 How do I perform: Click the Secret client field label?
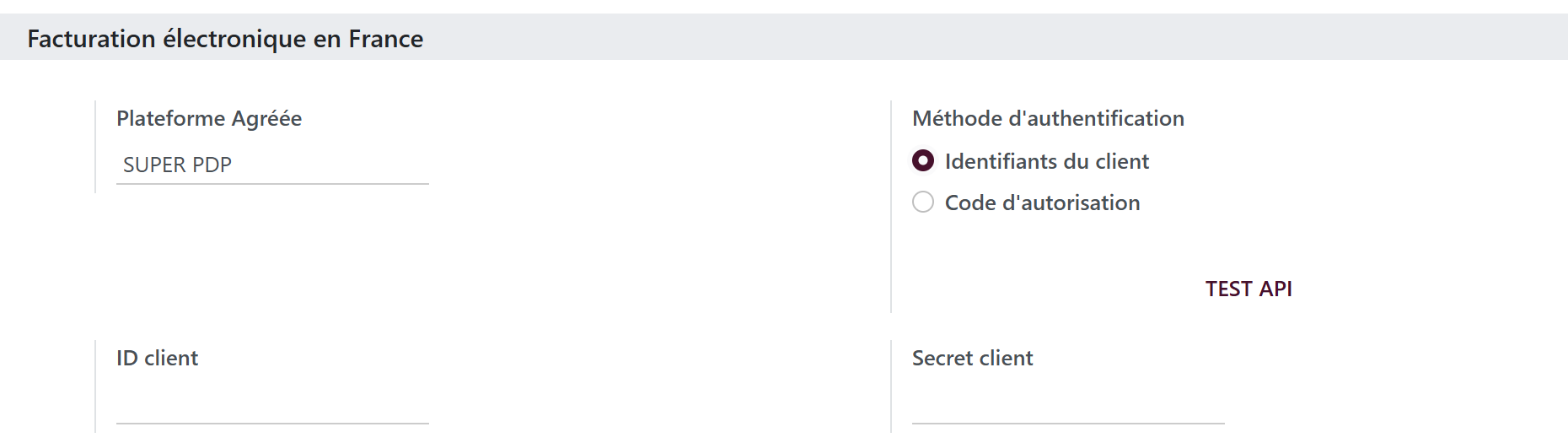(972, 358)
